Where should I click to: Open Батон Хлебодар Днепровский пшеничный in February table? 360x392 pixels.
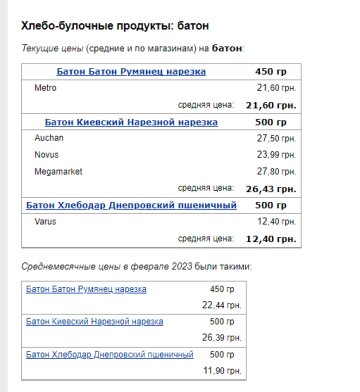[x=110, y=354]
